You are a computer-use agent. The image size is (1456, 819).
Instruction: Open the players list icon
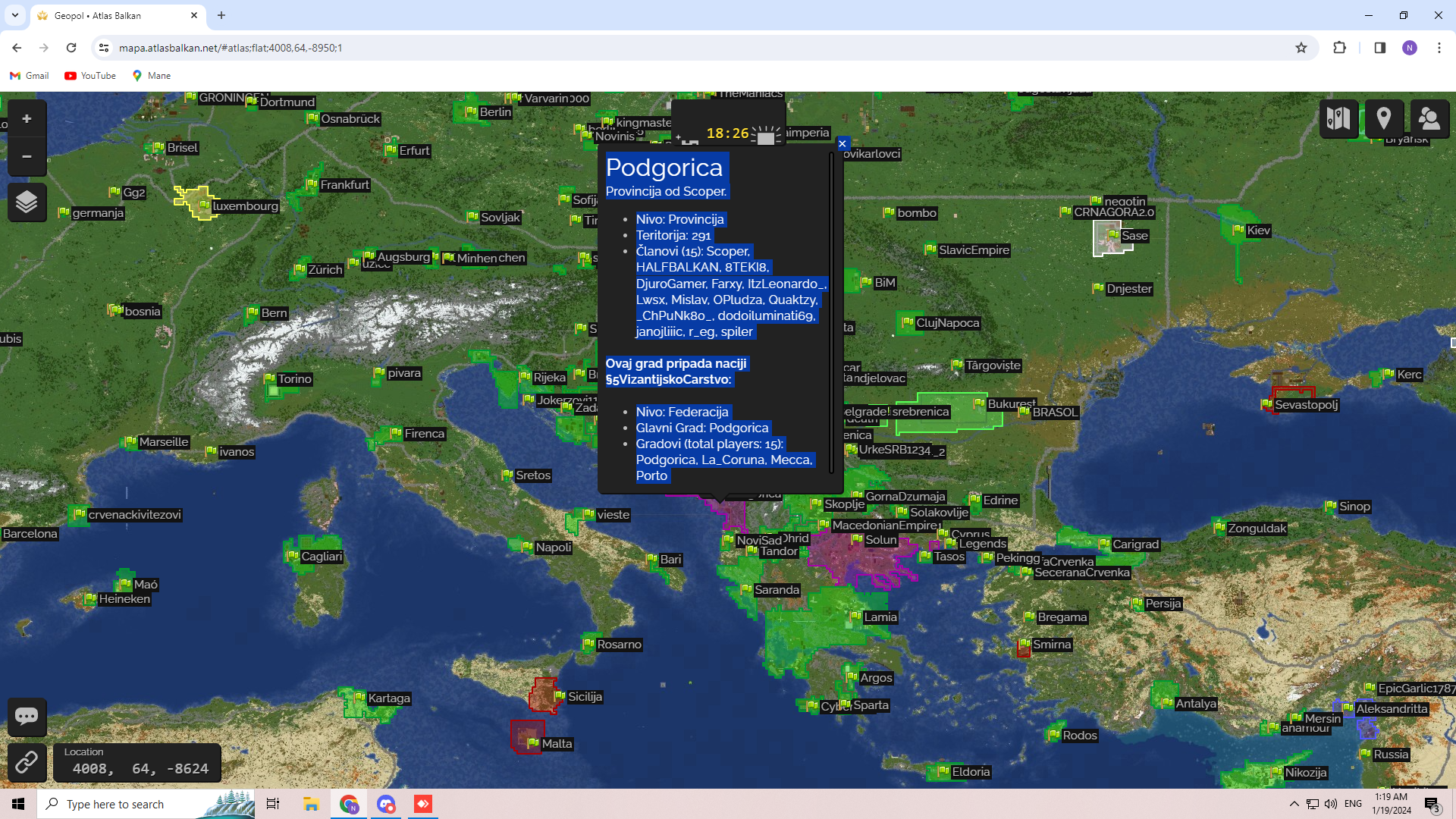[x=1429, y=118]
